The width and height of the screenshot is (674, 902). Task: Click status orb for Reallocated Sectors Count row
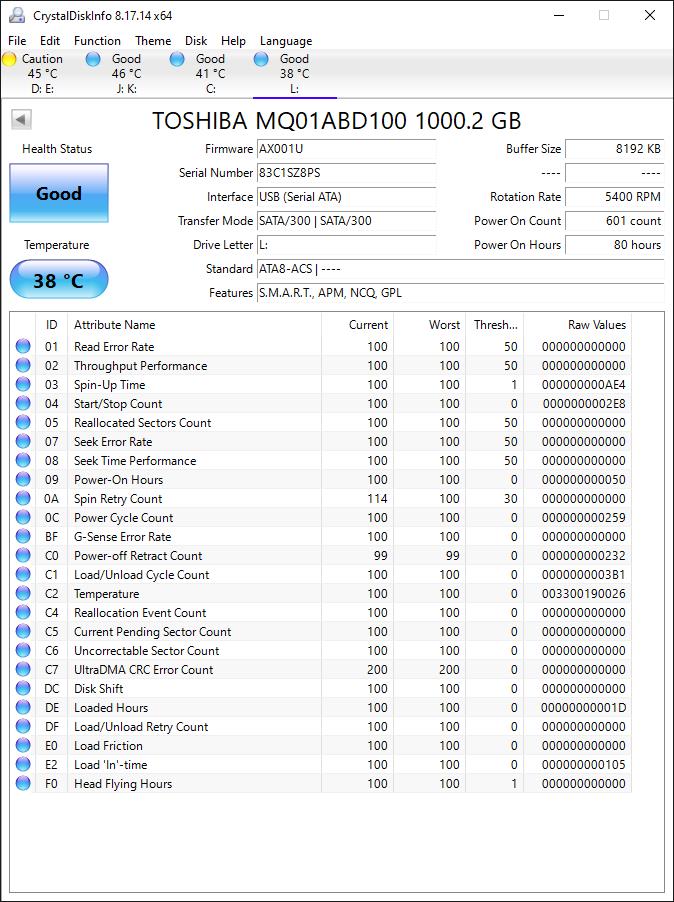(x=23, y=422)
